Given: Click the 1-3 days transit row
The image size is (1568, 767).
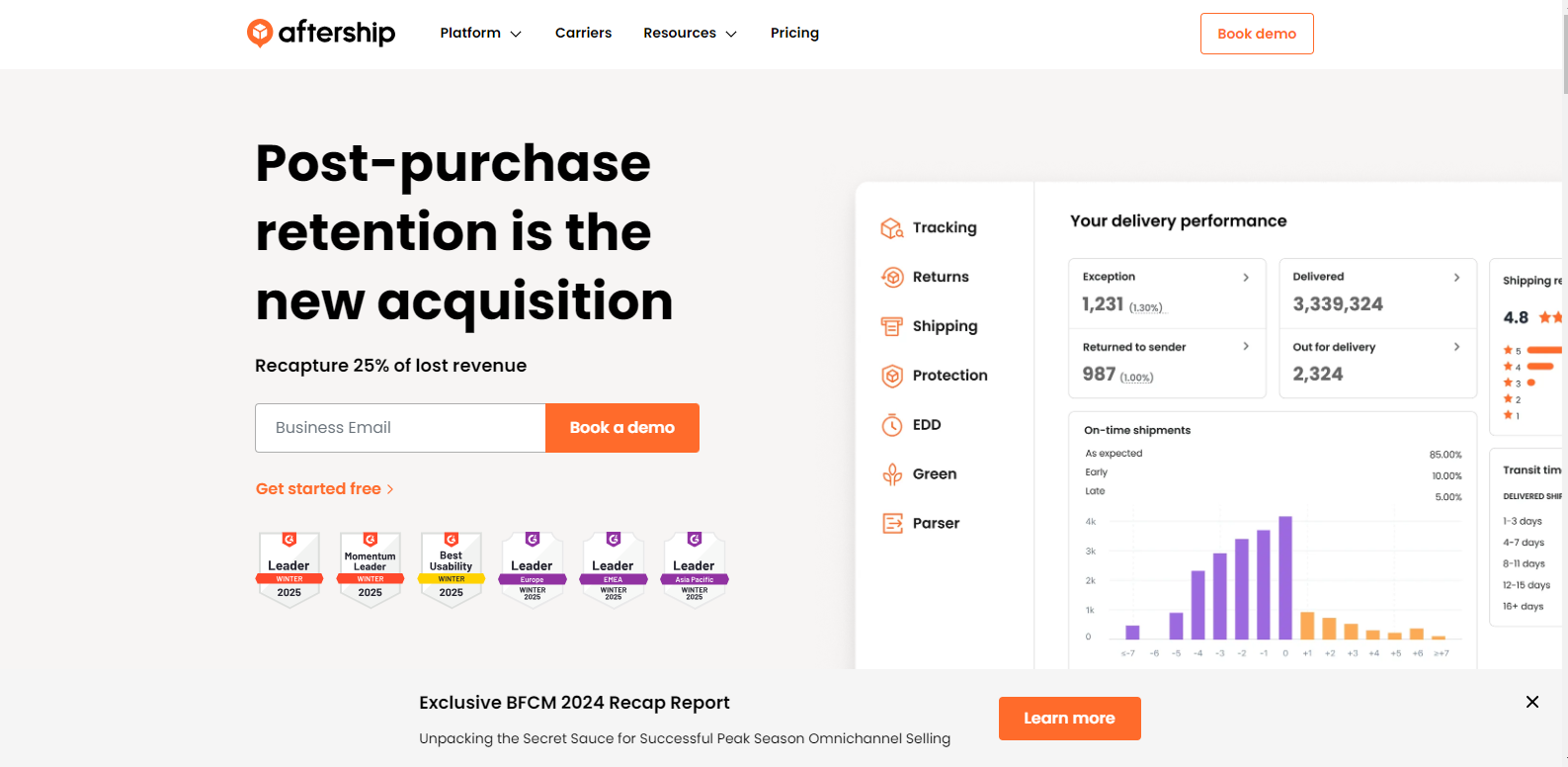Looking at the screenshot, I should [1523, 521].
